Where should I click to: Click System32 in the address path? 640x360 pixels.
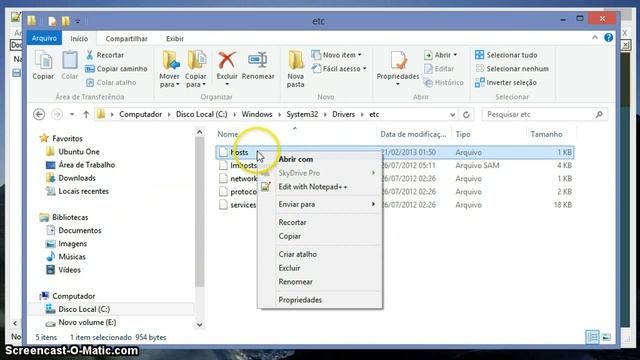coord(302,114)
